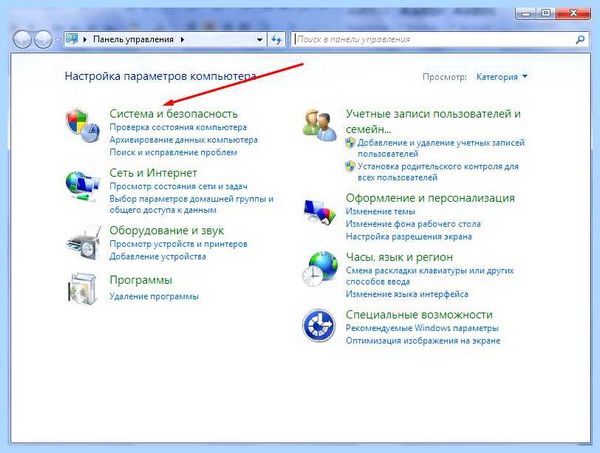Open Часы, язык и регион heading
The width and height of the screenshot is (600, 453).
tap(399, 257)
